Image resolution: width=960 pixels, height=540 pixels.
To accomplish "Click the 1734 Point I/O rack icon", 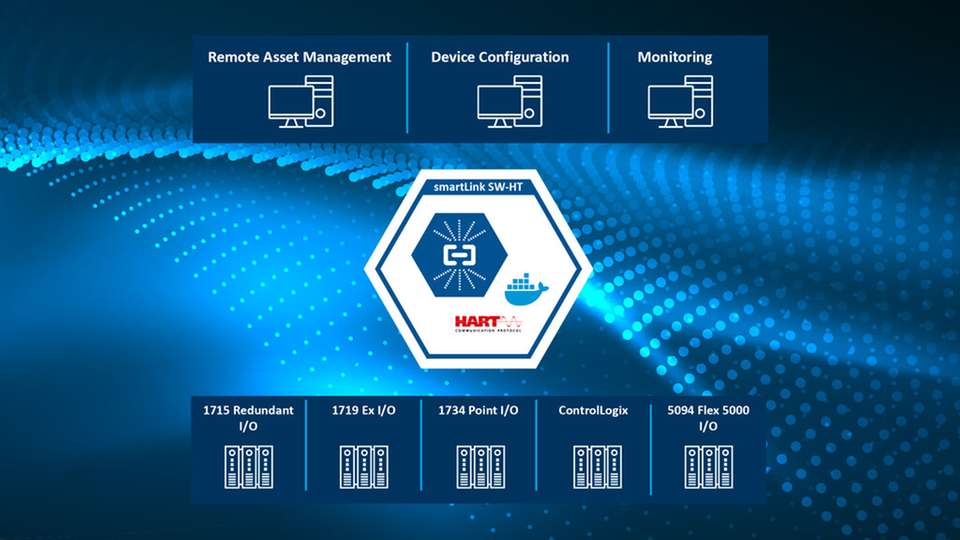I will click(481, 467).
